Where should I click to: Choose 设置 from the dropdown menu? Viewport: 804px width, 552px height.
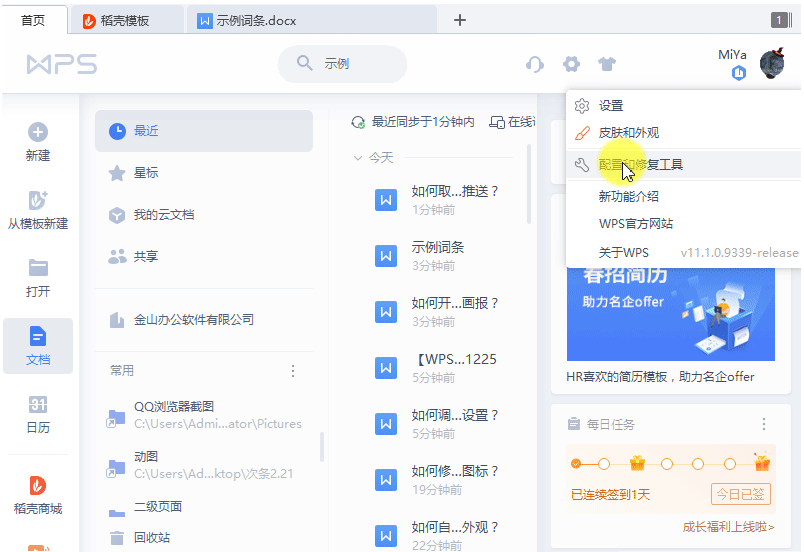click(683, 106)
